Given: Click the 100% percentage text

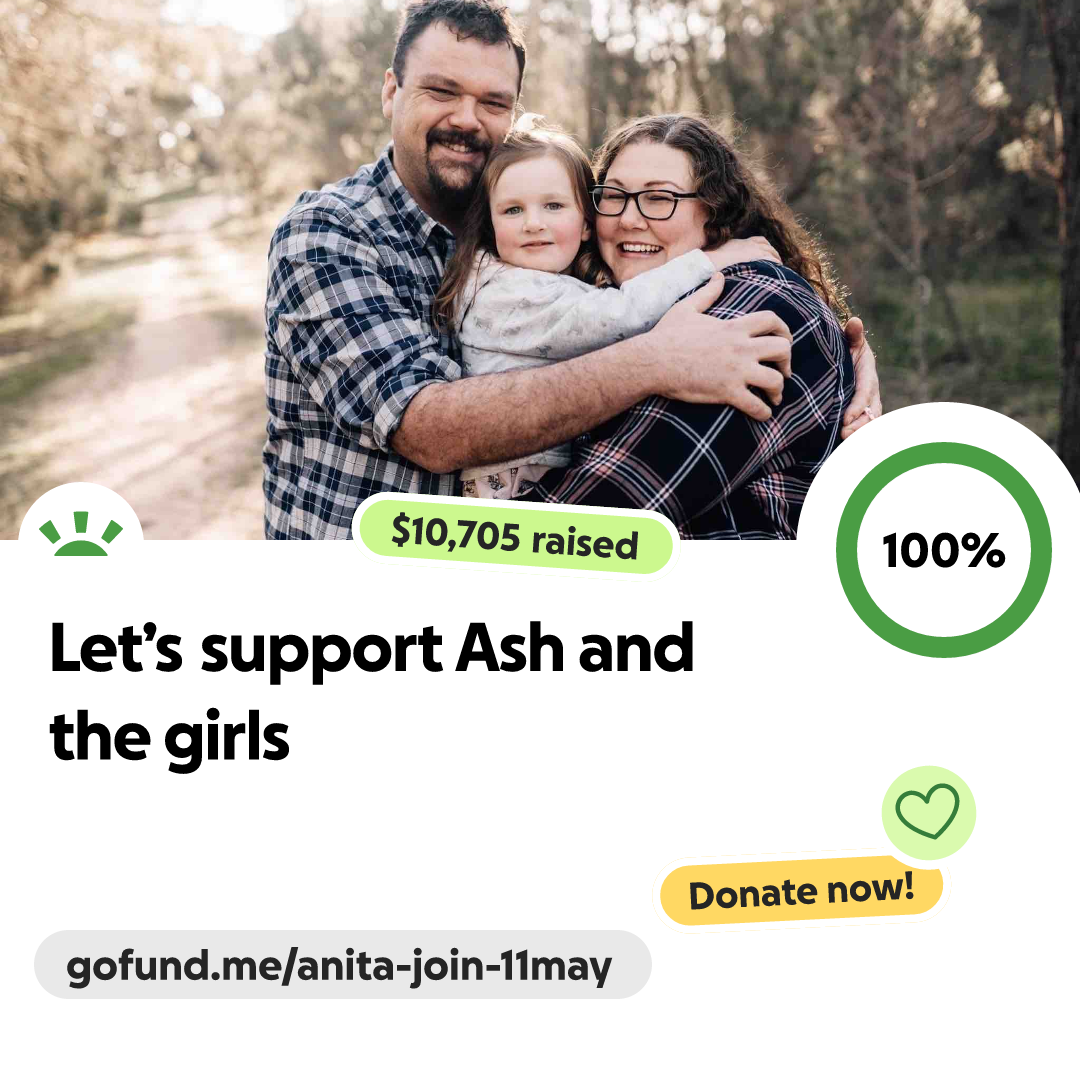Looking at the screenshot, I should 944,550.
